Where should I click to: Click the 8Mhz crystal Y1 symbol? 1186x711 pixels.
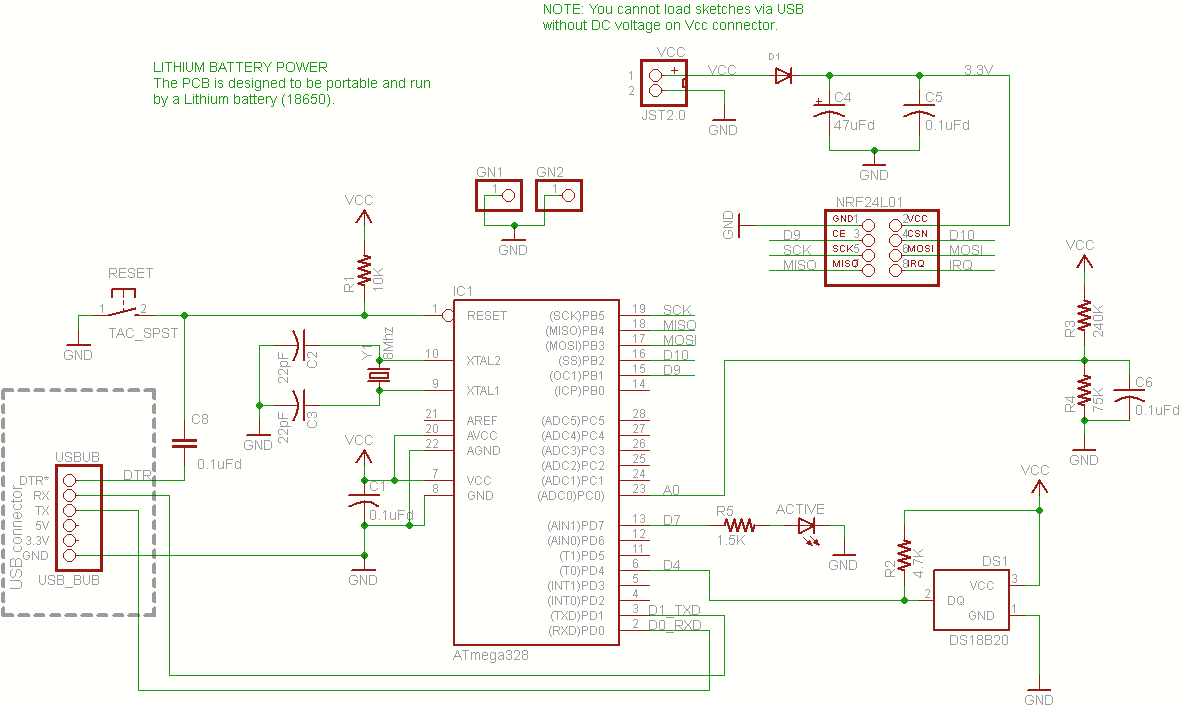click(x=378, y=375)
